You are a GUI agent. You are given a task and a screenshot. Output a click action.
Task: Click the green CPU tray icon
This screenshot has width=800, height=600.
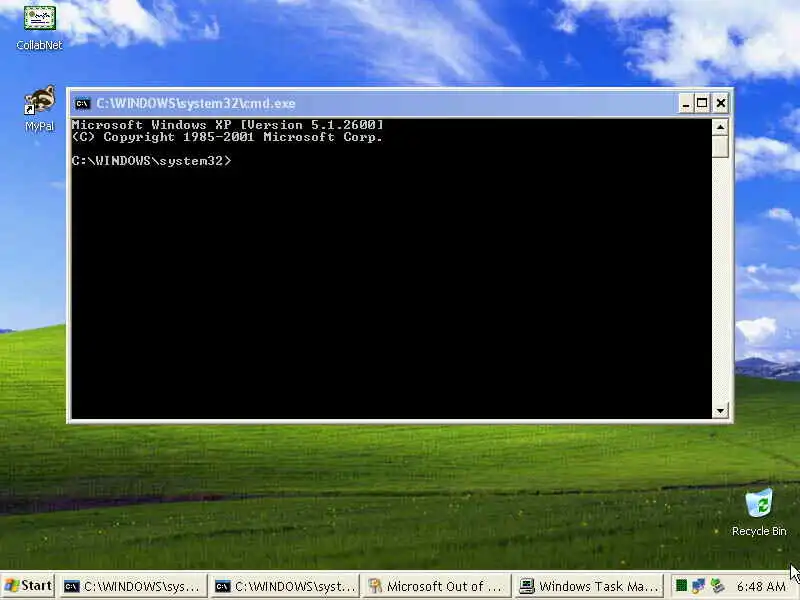681,586
